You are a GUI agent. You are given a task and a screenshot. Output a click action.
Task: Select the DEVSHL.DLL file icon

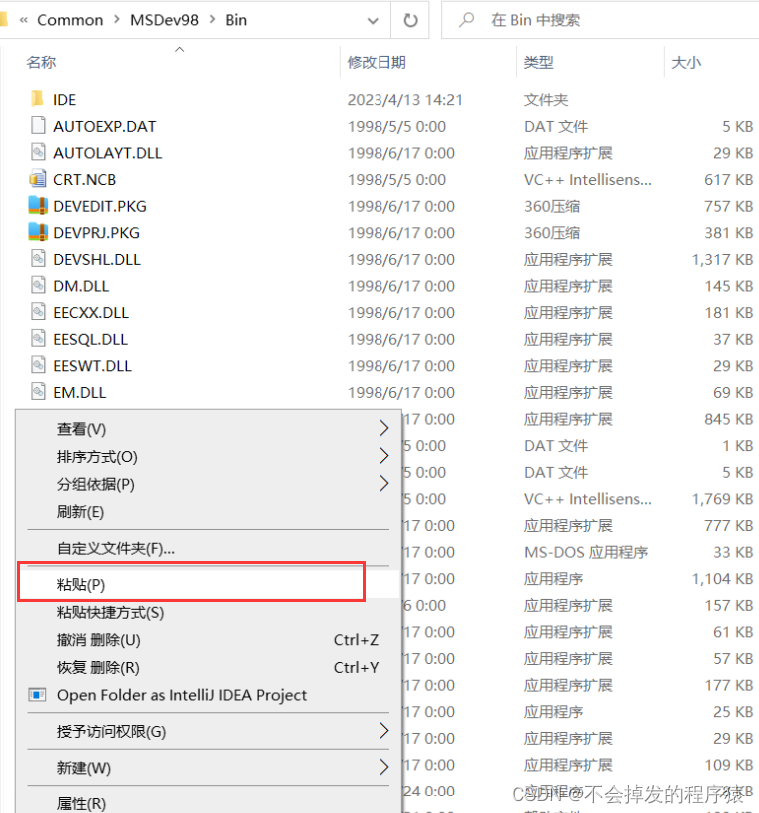tap(38, 259)
